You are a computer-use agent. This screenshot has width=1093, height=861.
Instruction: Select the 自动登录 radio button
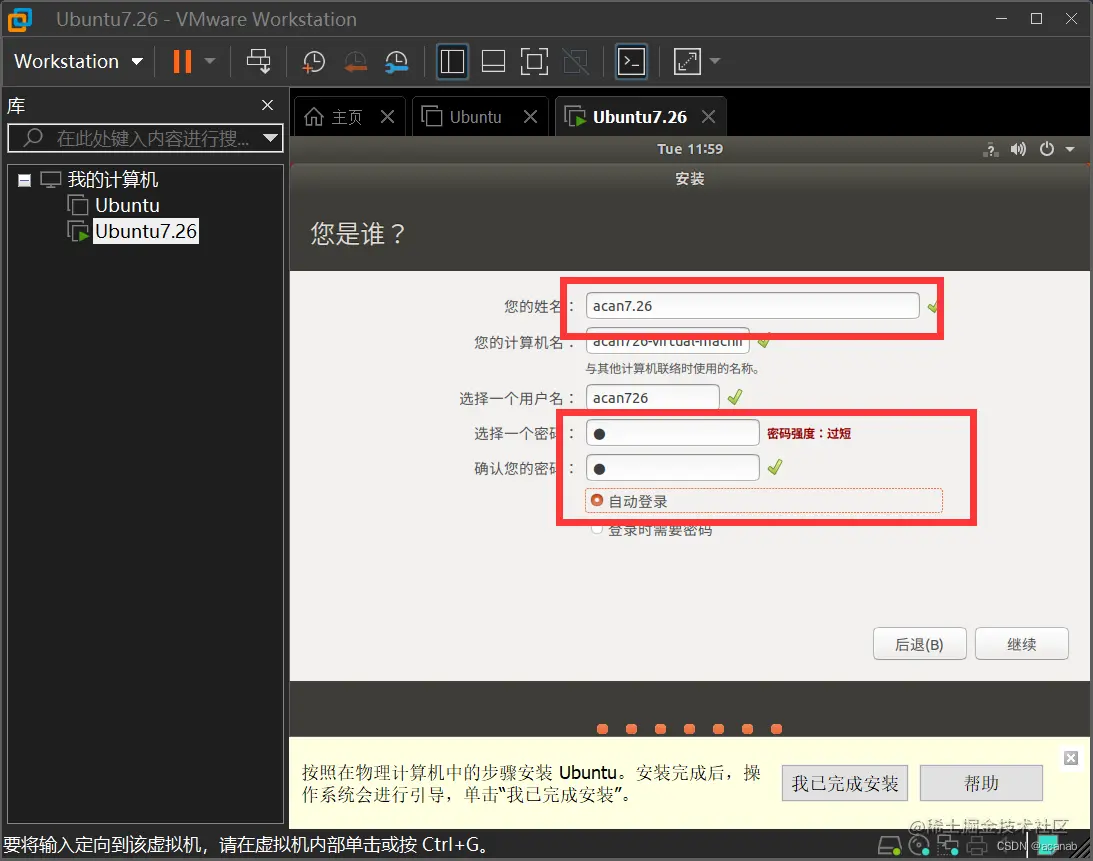pos(597,500)
